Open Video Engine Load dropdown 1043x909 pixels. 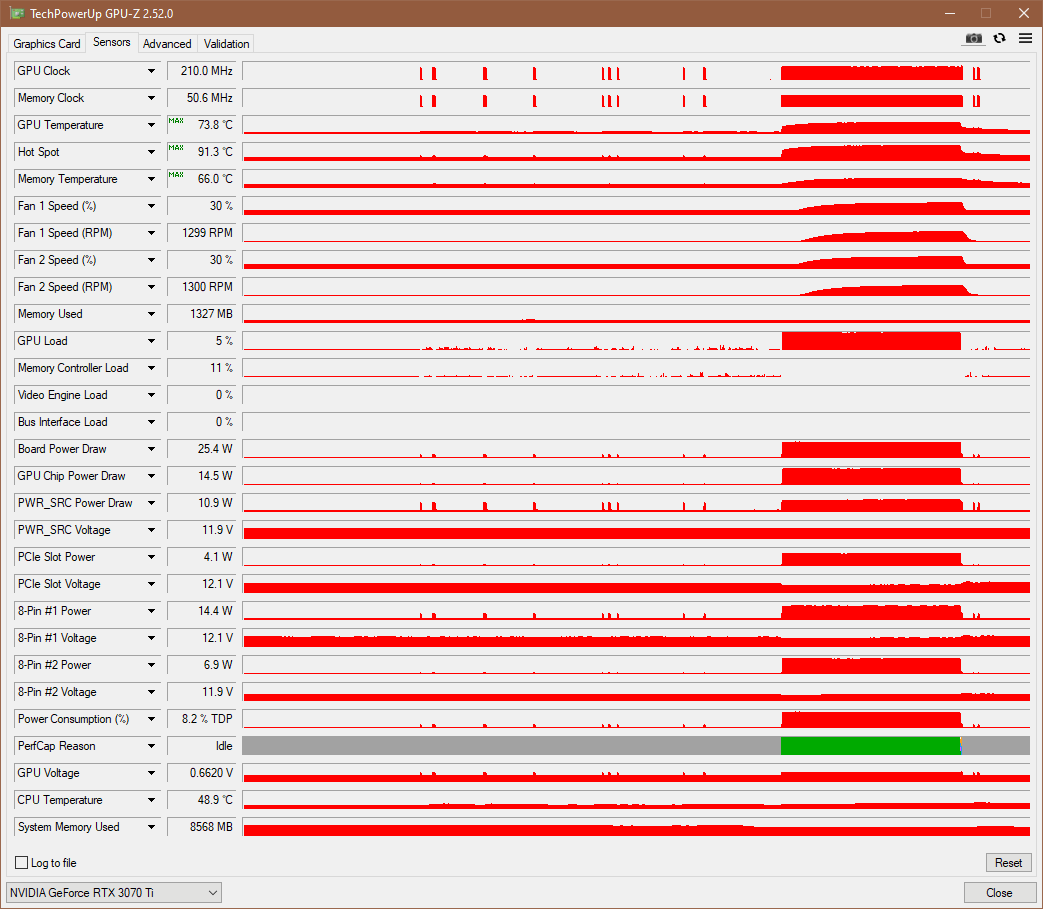(152, 395)
